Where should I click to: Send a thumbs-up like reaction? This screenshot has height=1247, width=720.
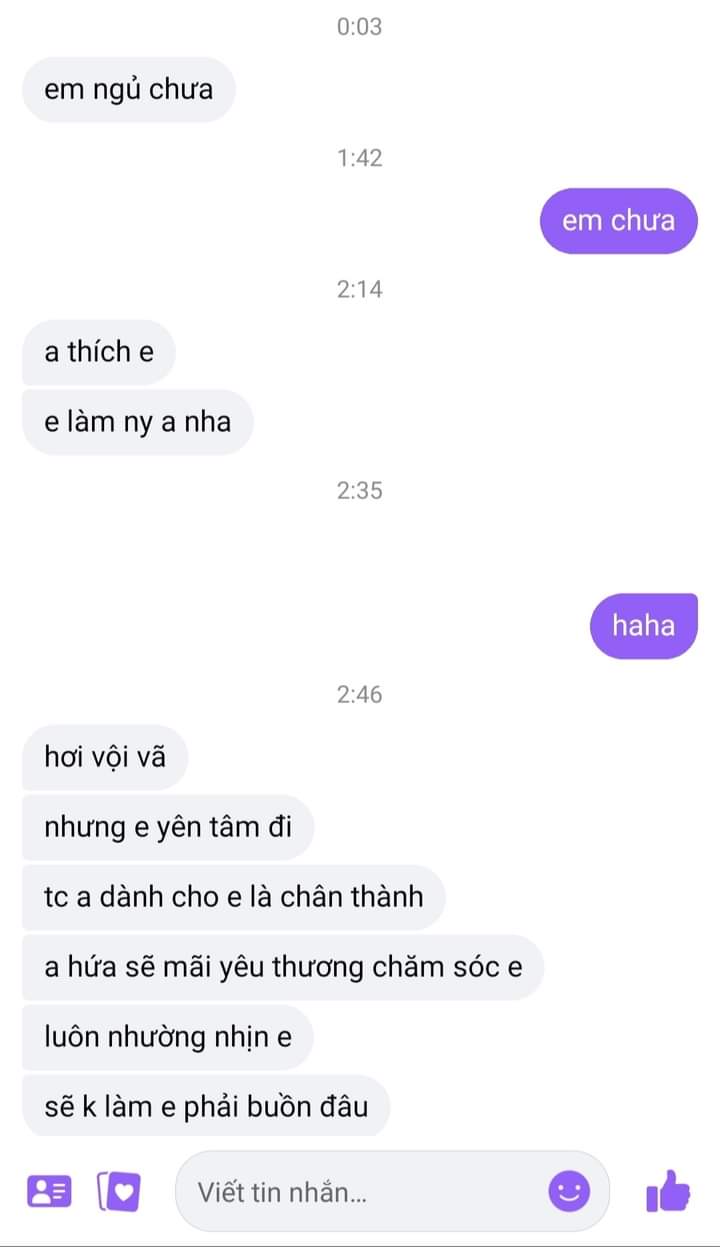click(668, 1191)
